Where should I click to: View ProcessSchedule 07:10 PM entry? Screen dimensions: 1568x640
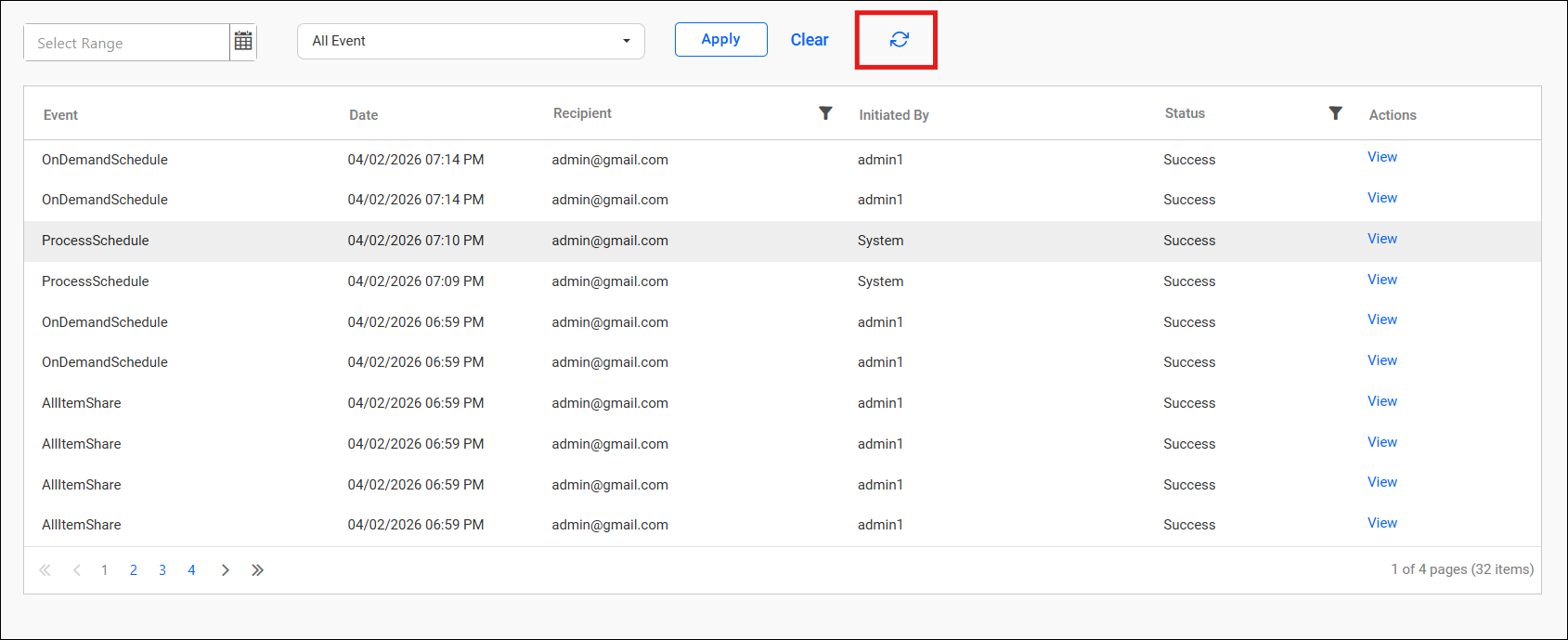point(1381,239)
